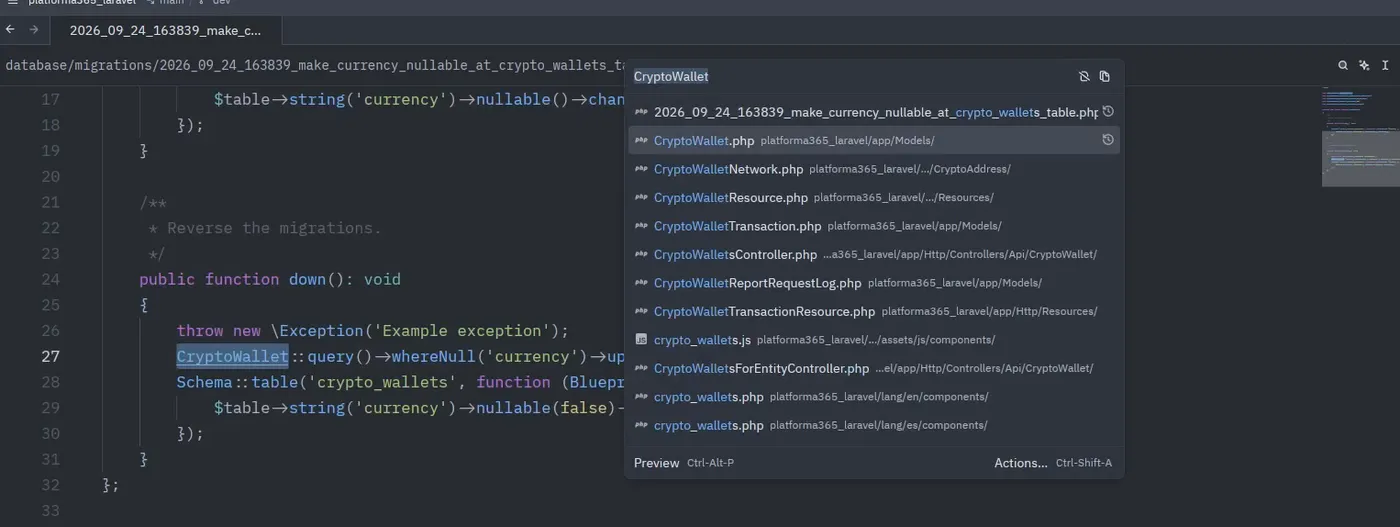Click line number 27 in gutter
Viewport: 1400px width, 527px height.
coord(49,356)
